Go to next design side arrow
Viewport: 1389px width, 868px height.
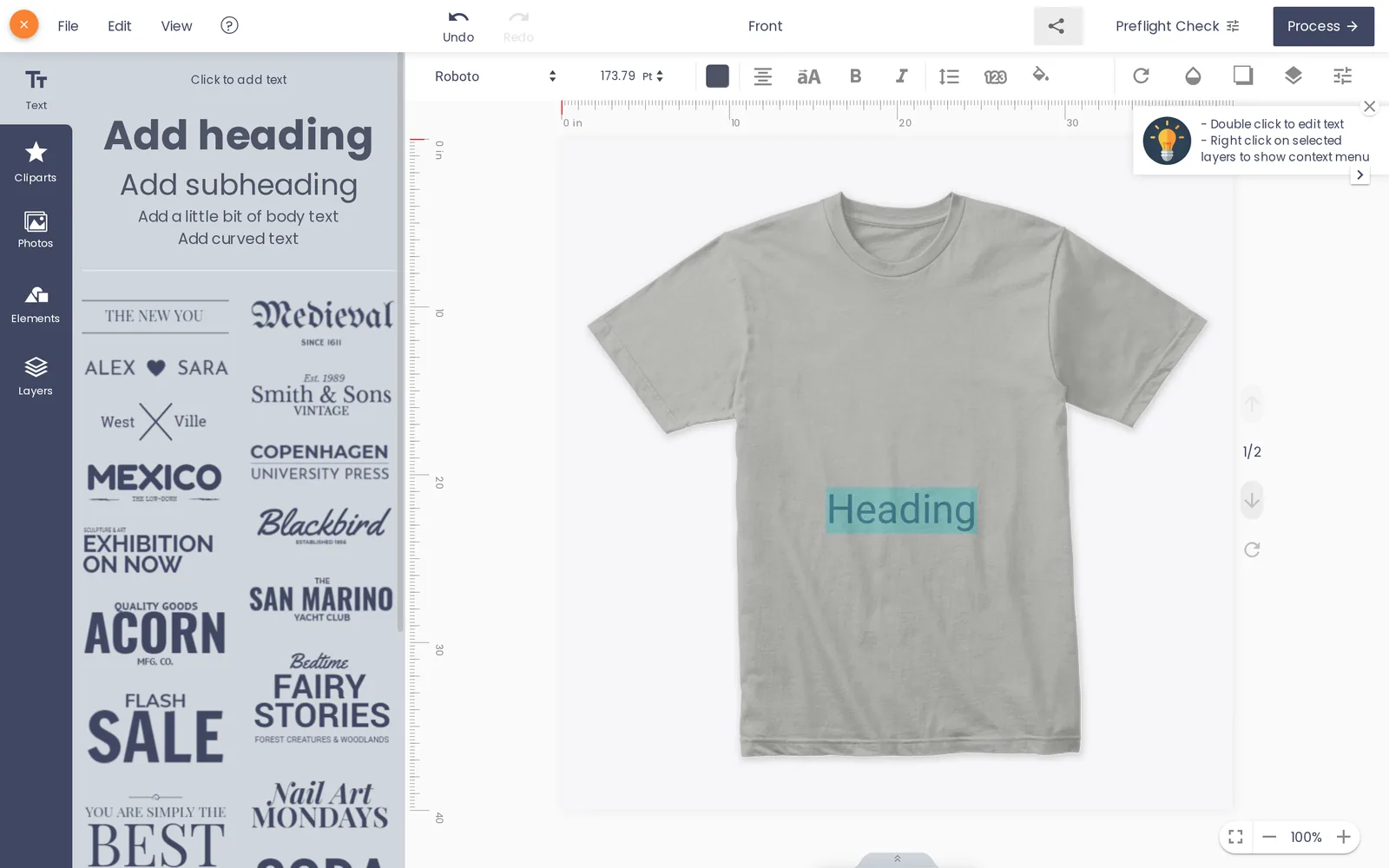(1252, 500)
